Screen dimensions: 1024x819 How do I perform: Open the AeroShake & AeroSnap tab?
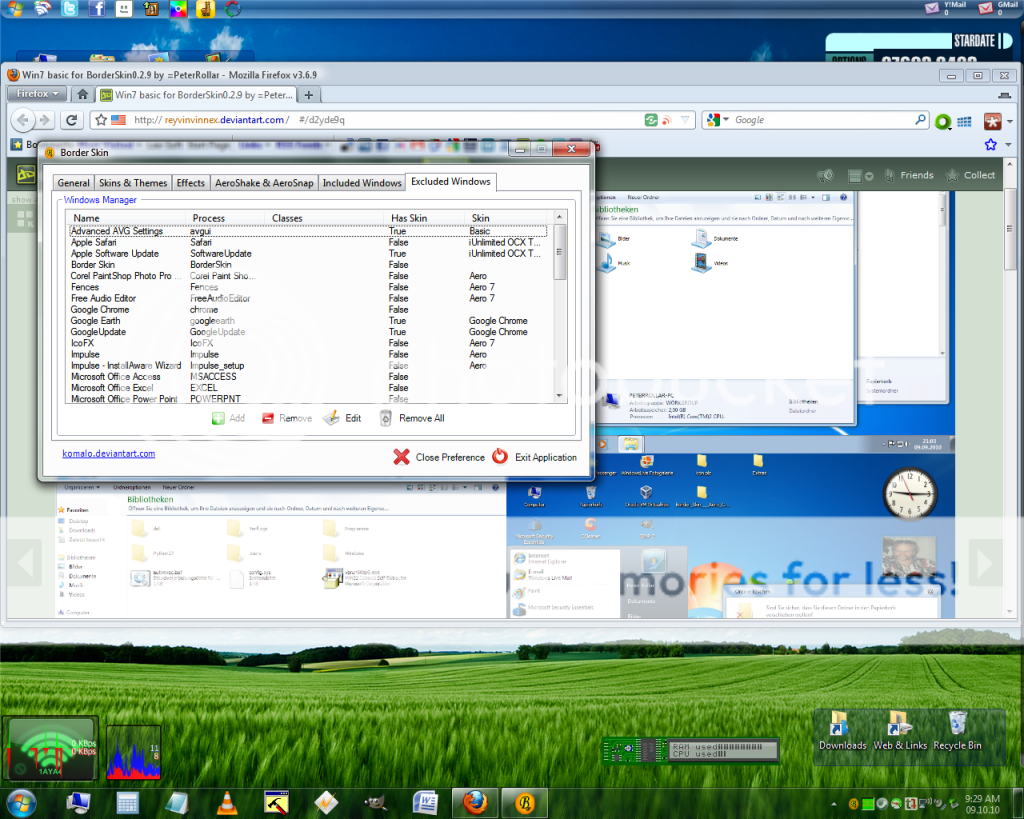pos(264,183)
